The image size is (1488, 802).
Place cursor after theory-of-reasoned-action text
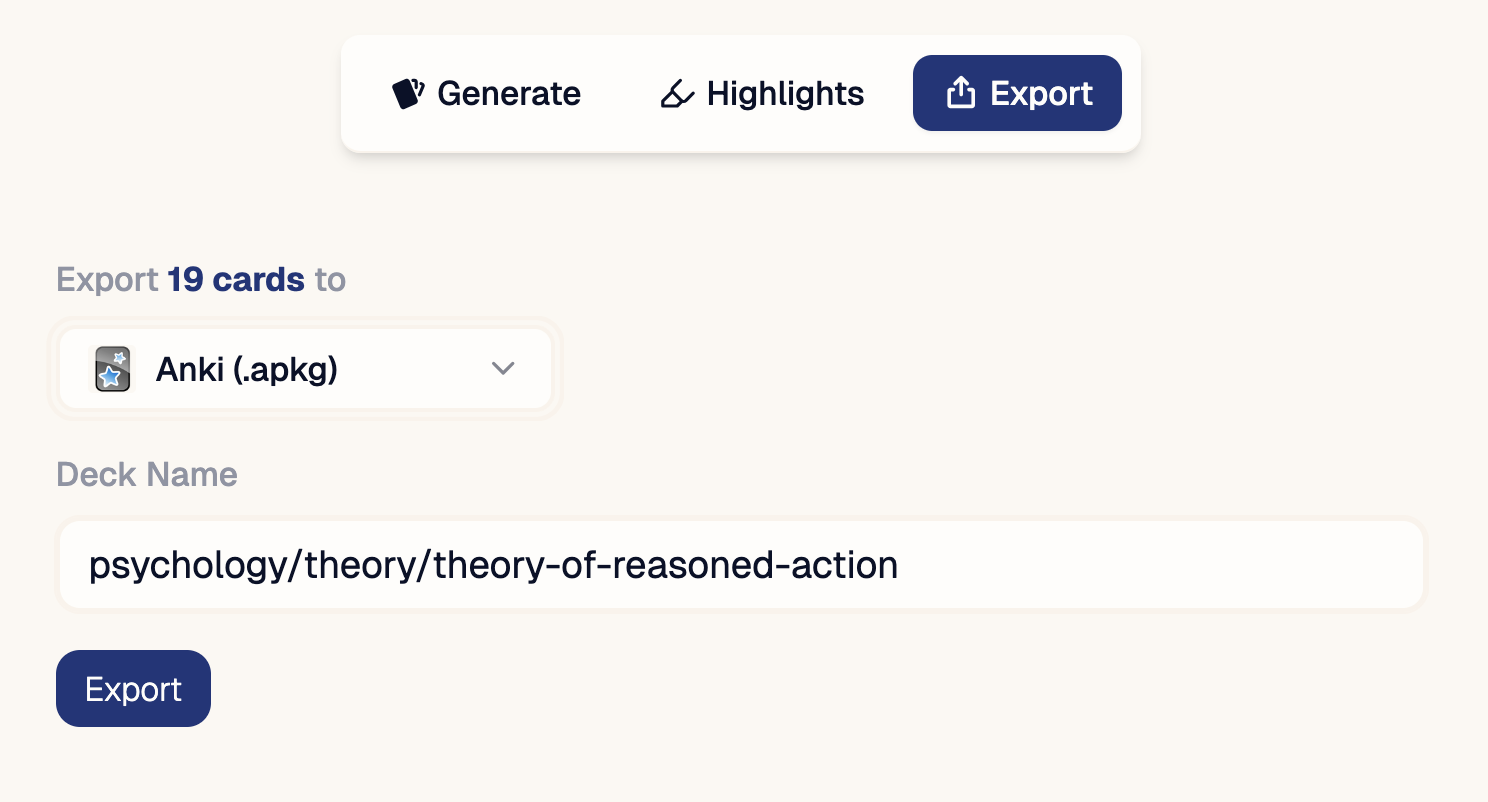[x=899, y=566]
